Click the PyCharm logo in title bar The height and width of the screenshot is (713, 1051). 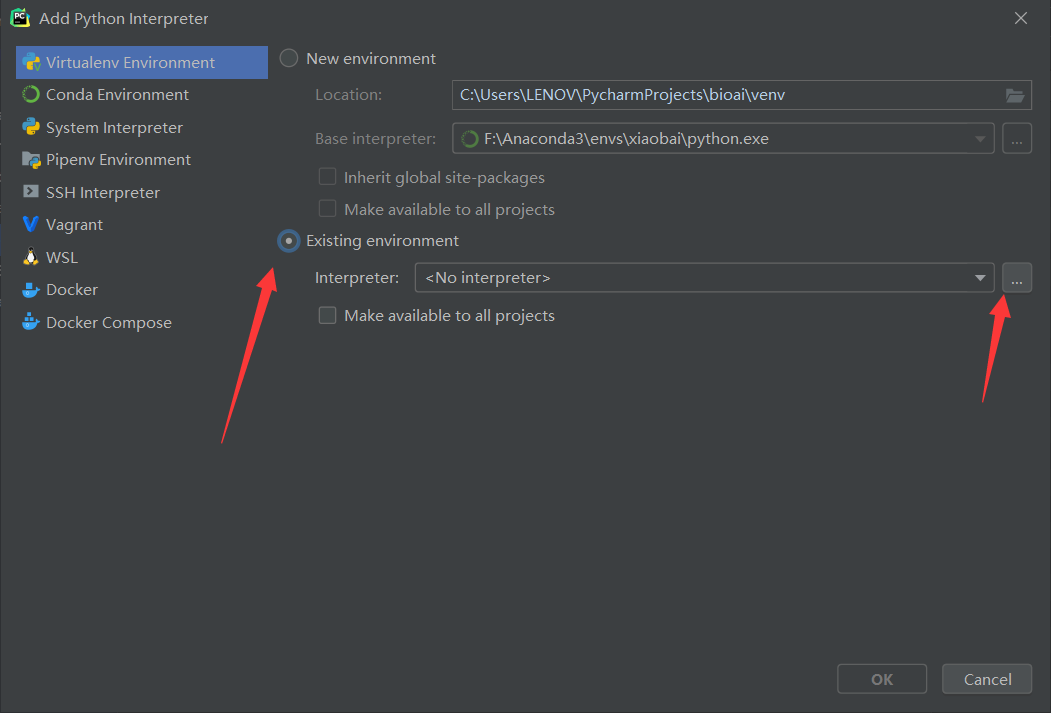pos(20,18)
